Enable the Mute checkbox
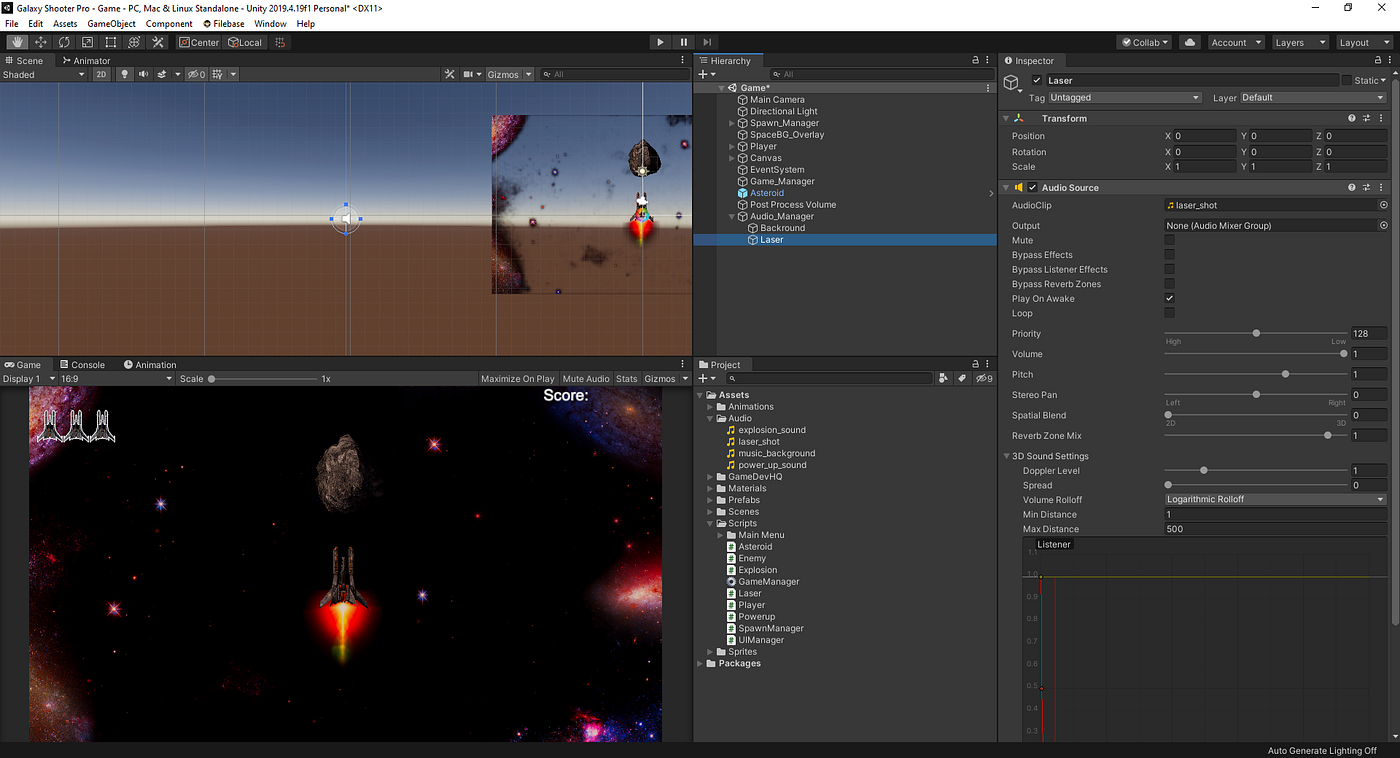This screenshot has width=1400, height=758. pos(1169,240)
